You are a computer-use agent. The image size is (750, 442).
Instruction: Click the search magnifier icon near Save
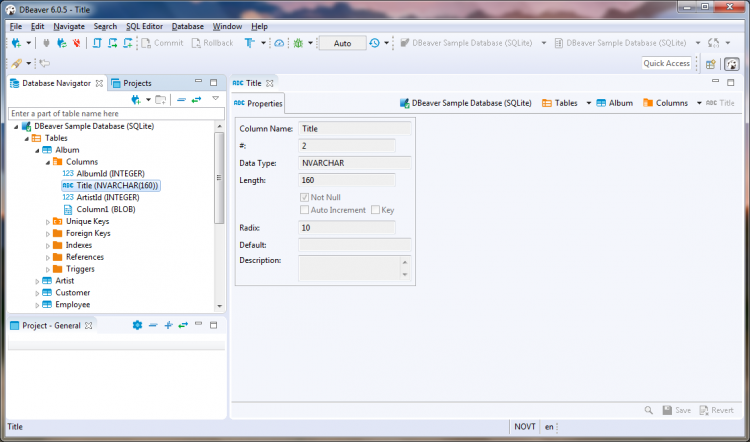649,410
